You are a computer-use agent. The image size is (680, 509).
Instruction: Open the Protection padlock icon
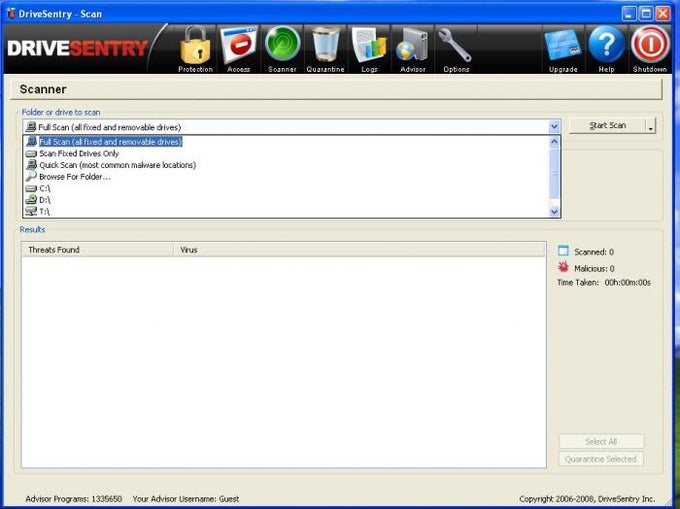click(195, 49)
